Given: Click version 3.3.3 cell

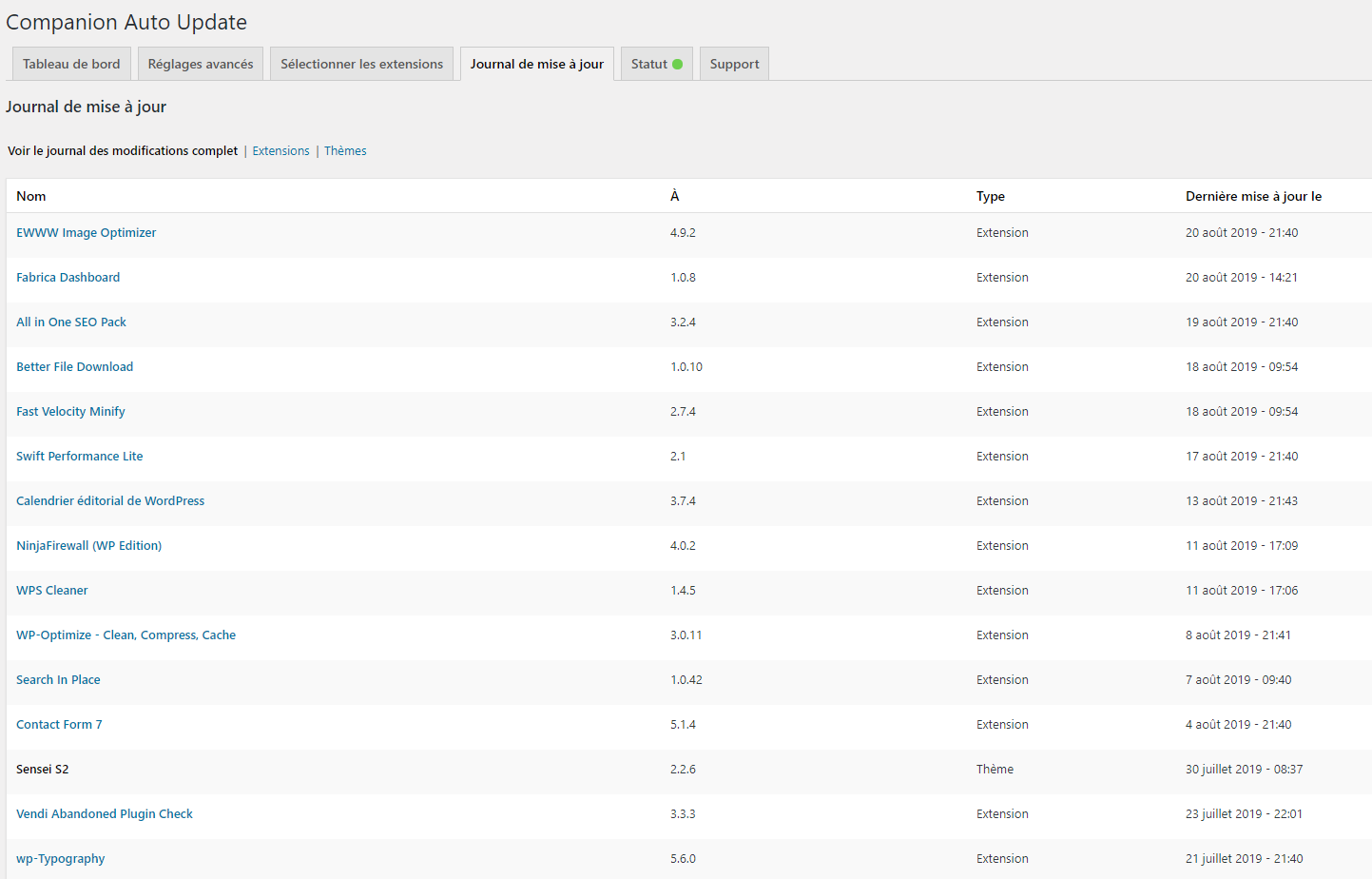Looking at the screenshot, I should click(683, 813).
